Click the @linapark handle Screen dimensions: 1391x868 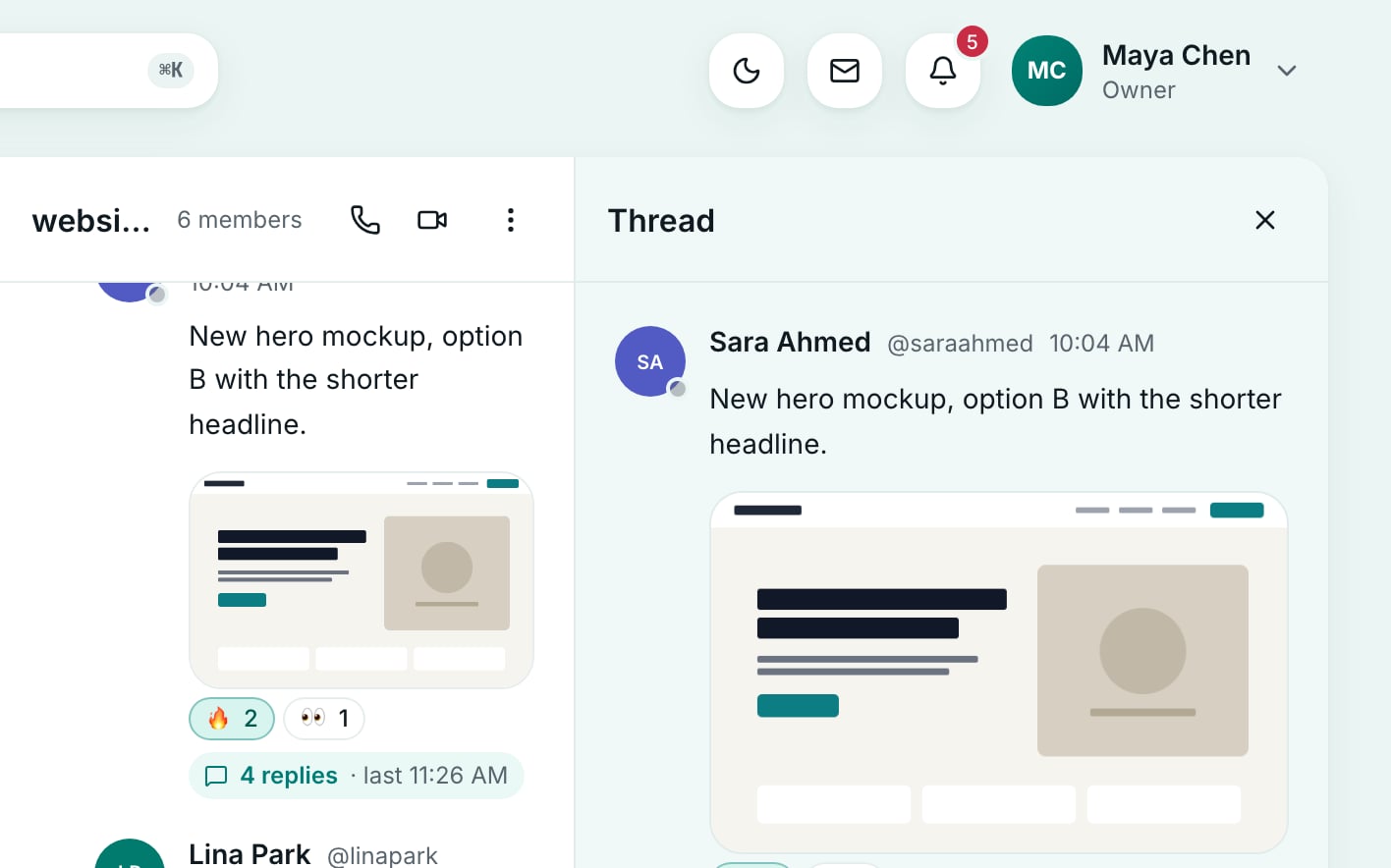pos(382,856)
